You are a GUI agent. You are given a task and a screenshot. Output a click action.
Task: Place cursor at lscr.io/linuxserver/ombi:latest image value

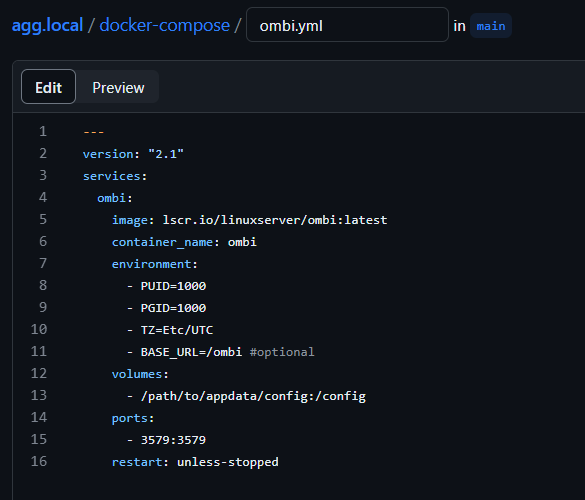coord(275,220)
